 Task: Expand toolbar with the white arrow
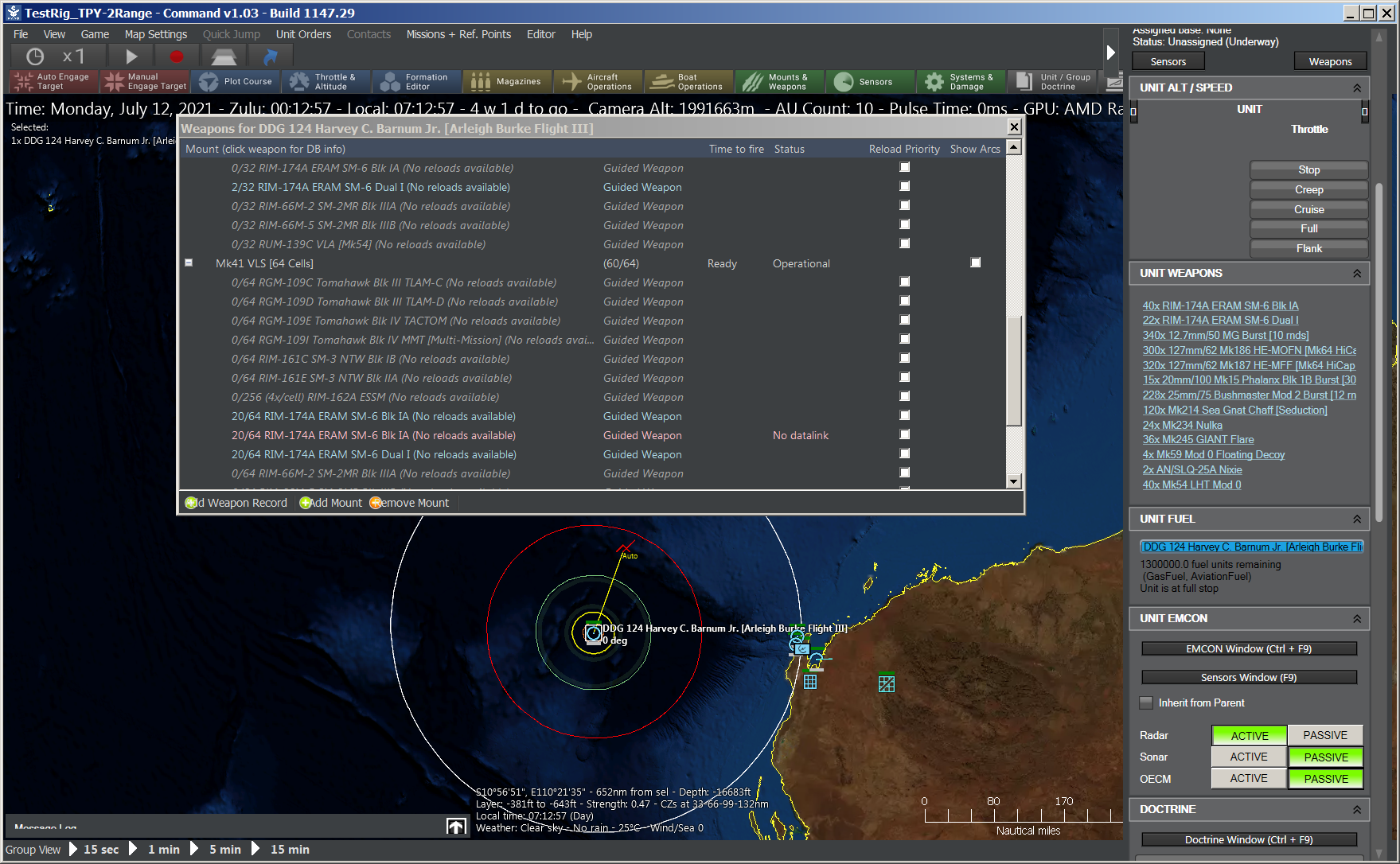coord(1111,53)
